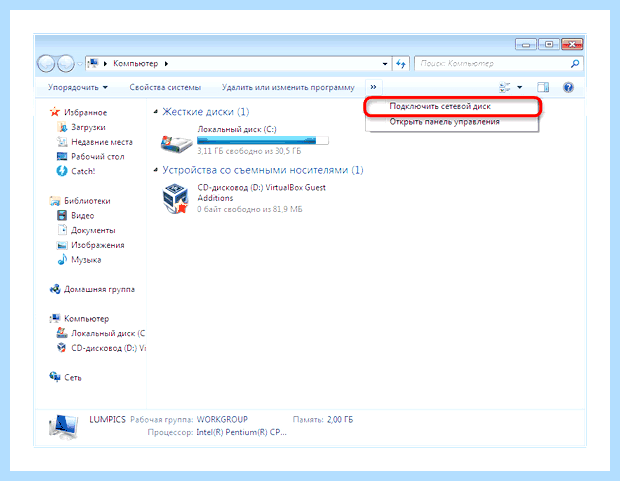Image resolution: width=620 pixels, height=481 pixels.
Task: Choose Подключить сетевой диск menu entry
Action: pyautogui.click(x=452, y=106)
